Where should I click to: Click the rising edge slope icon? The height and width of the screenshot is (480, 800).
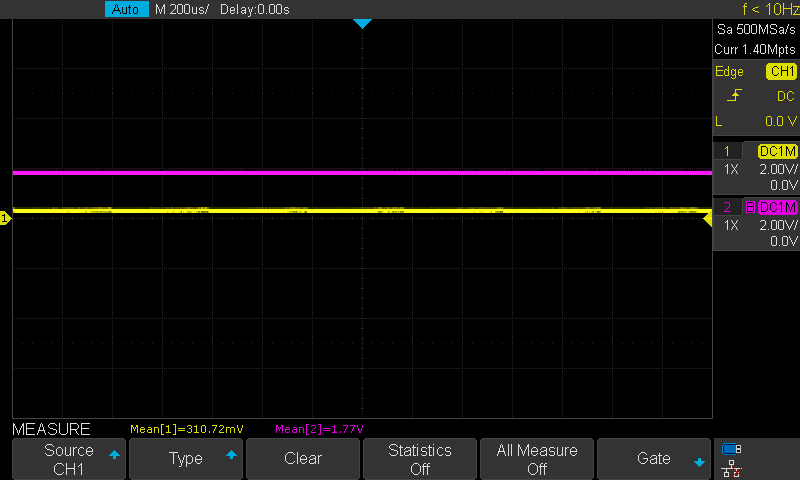point(734,95)
